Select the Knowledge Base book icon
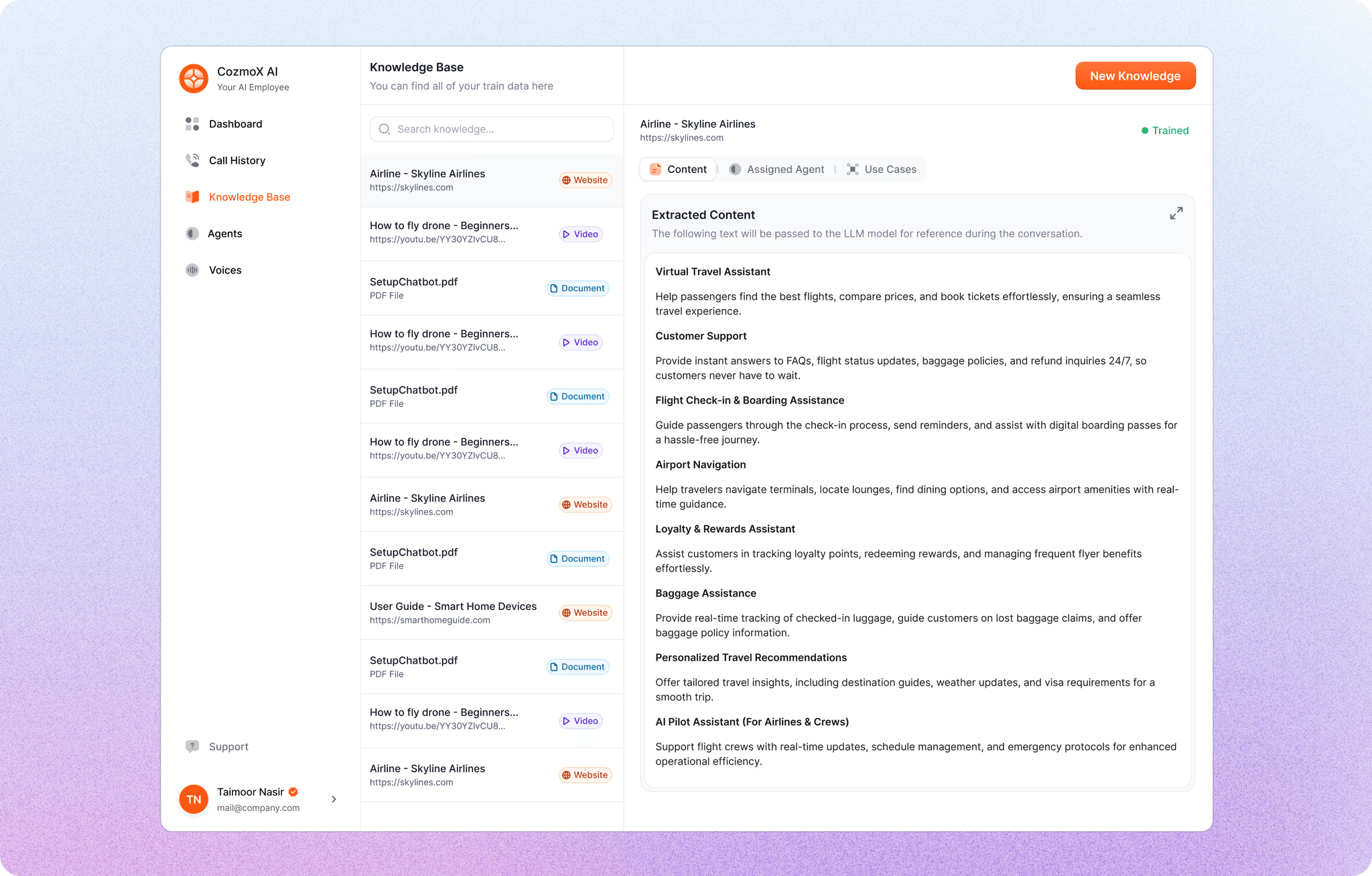 [192, 196]
